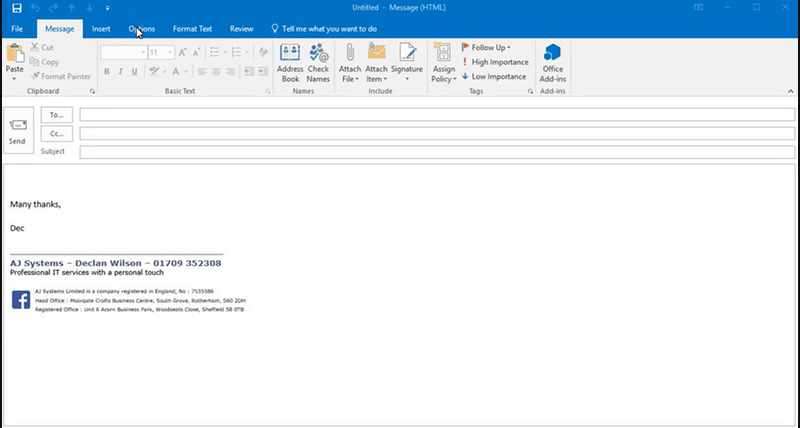Viewport: 800px width, 428px height.
Task: Click the Save icon in title bar
Action: (x=13, y=8)
